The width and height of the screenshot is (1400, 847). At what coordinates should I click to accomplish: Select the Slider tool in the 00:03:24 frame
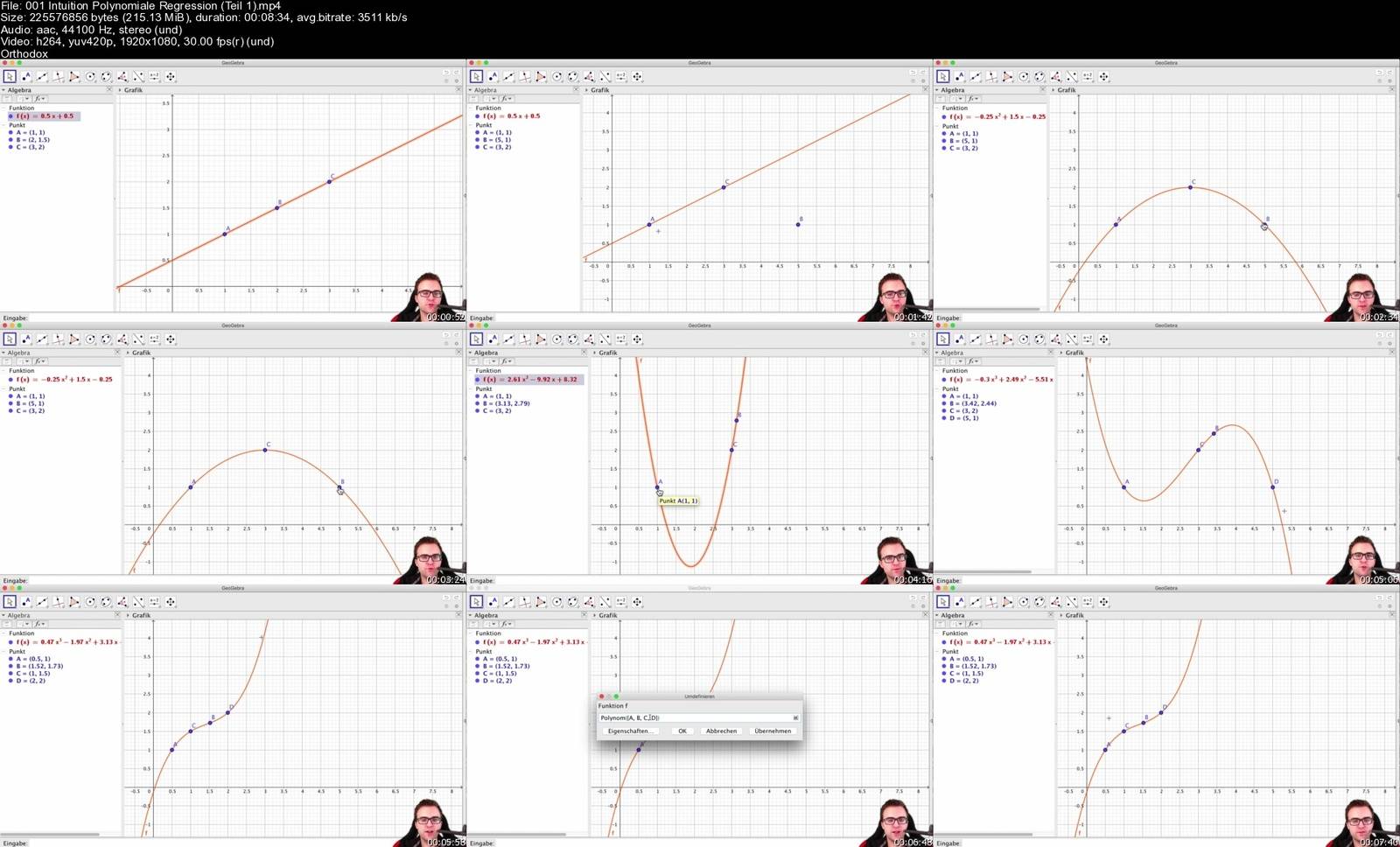[x=155, y=339]
